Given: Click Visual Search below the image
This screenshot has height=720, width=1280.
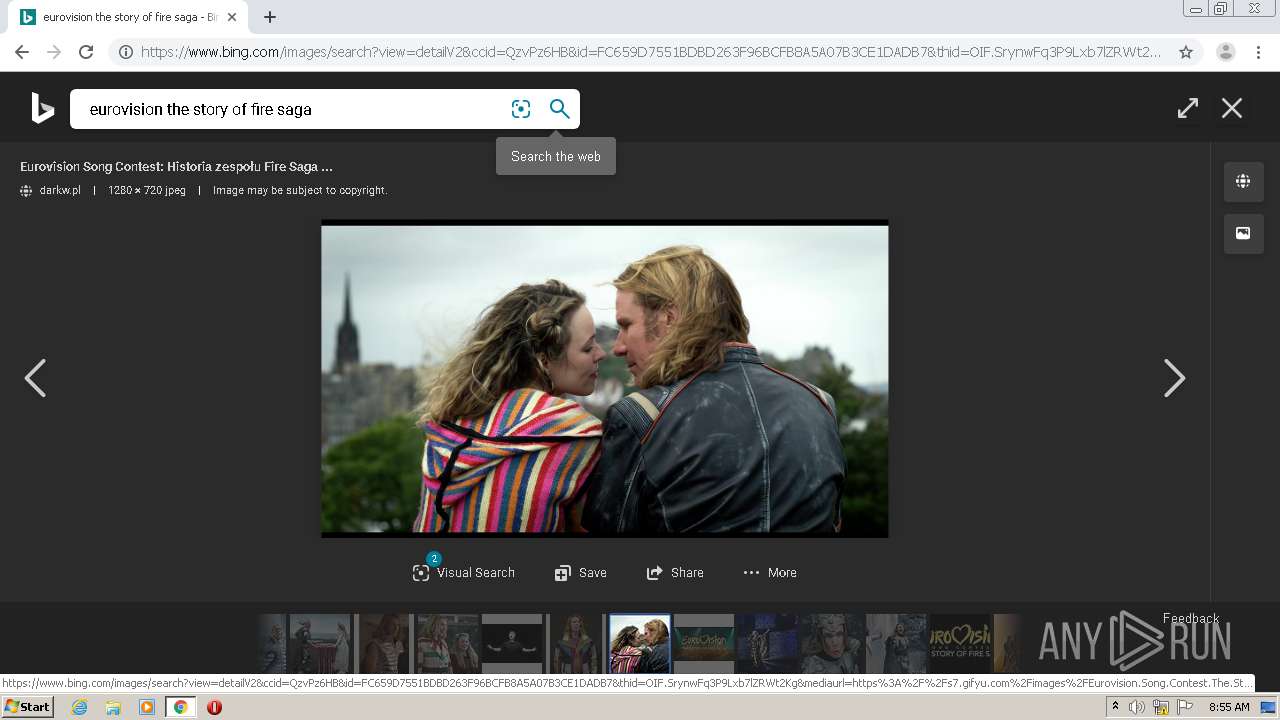Looking at the screenshot, I should [x=464, y=573].
